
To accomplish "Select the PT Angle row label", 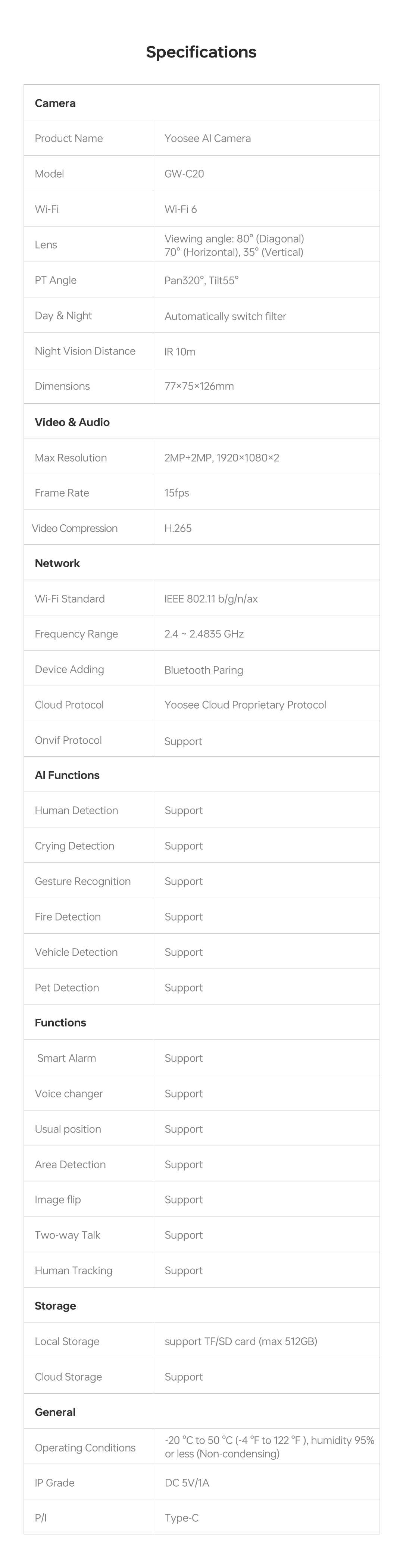I will [x=55, y=280].
